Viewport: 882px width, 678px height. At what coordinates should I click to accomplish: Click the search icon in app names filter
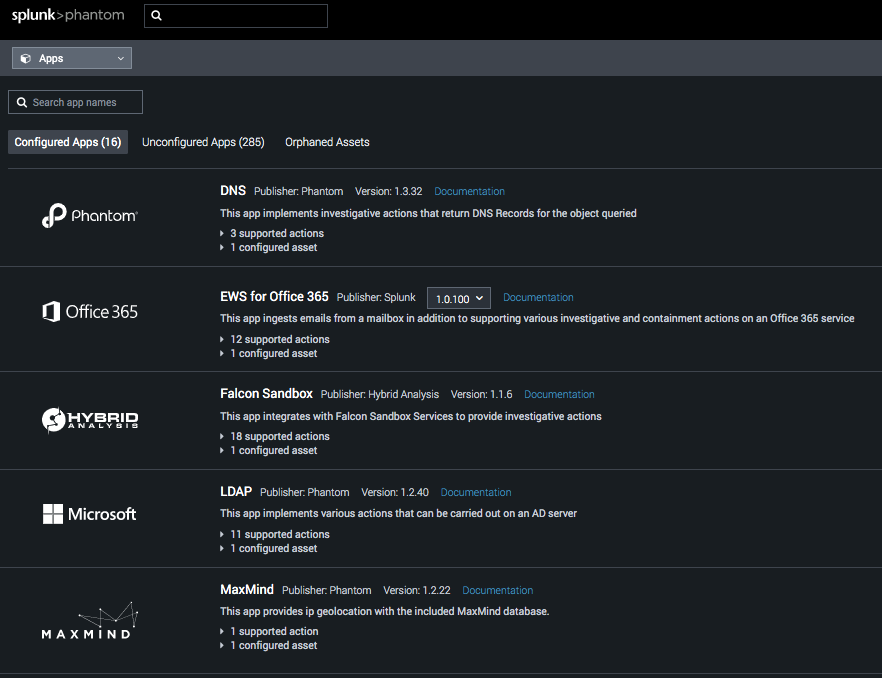pyautogui.click(x=21, y=101)
